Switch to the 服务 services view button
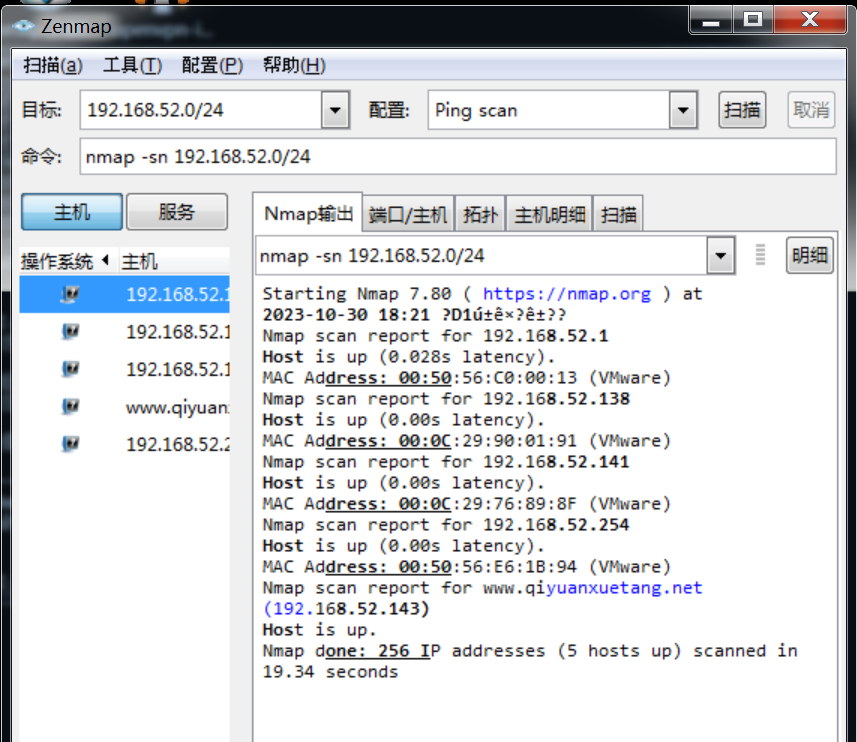857x742 pixels. click(x=177, y=211)
